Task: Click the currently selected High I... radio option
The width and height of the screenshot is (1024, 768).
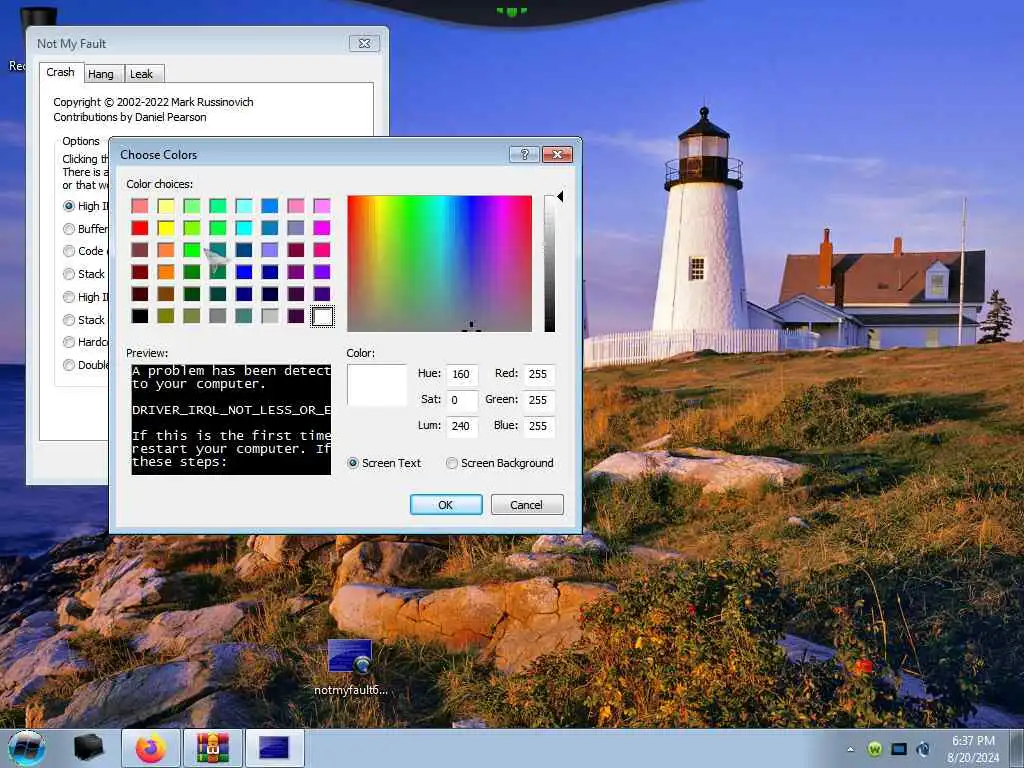Action: 69,206
